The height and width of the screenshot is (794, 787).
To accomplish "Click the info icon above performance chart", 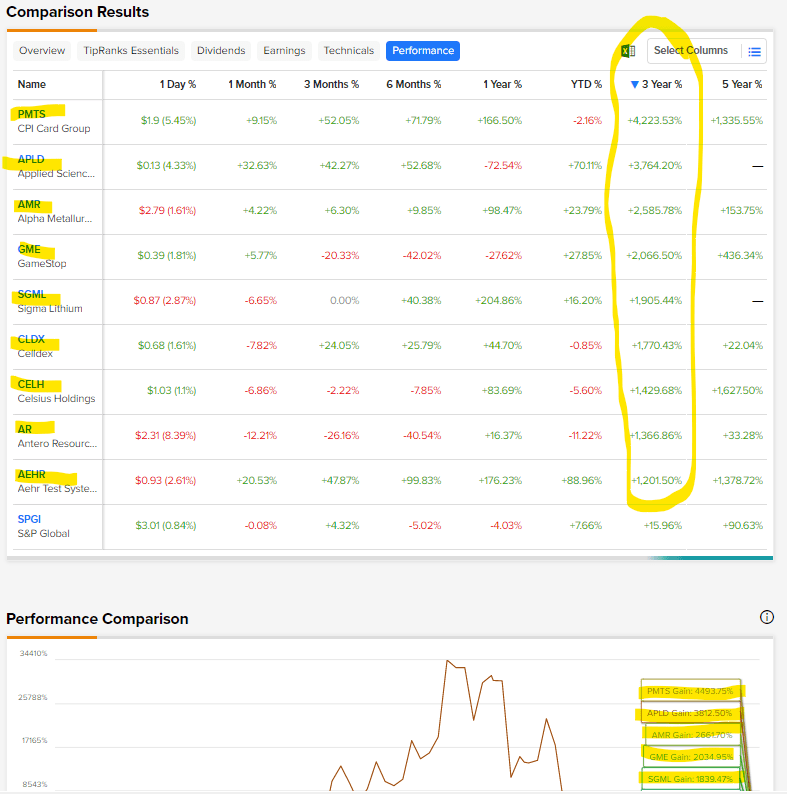I will [x=767, y=617].
